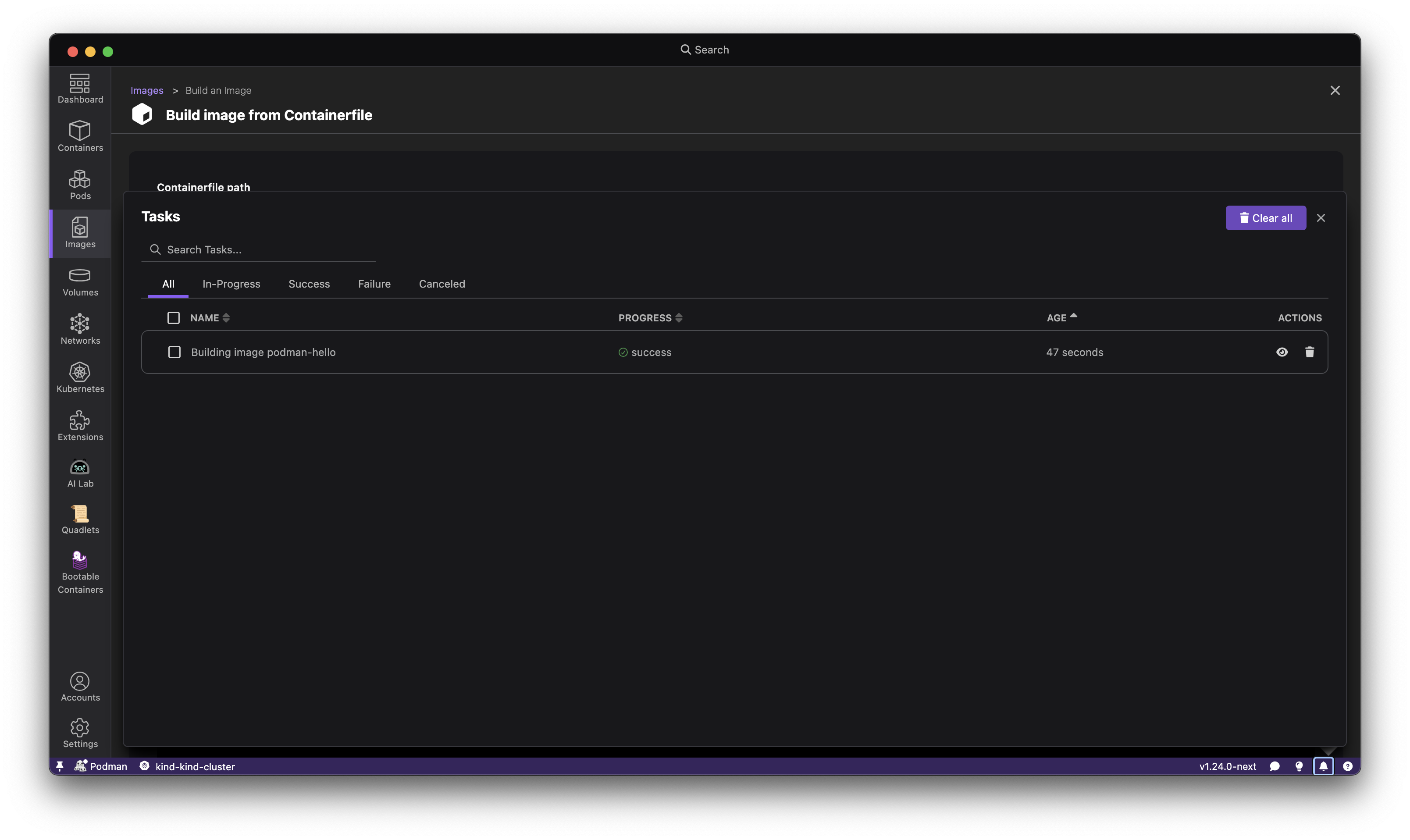Open the Canceled tasks tab
This screenshot has height=840, width=1410.
click(x=442, y=284)
